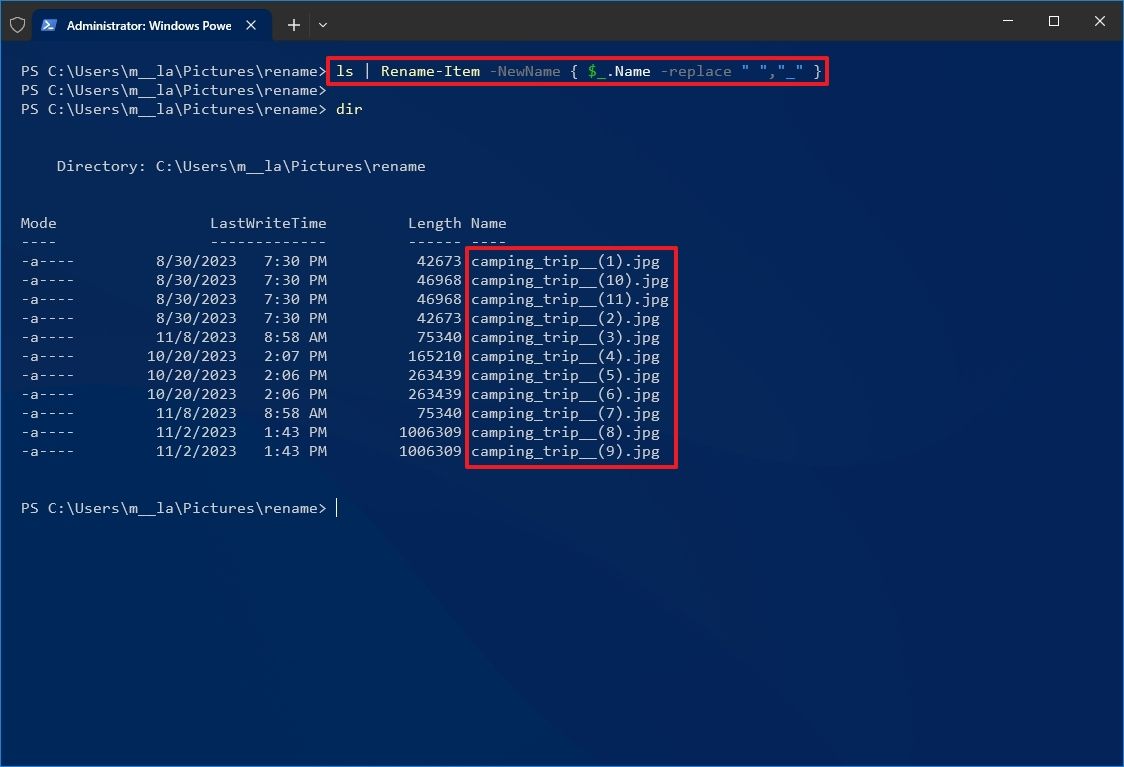Click the Mode column header
Image resolution: width=1124 pixels, height=767 pixels.
(x=38, y=223)
